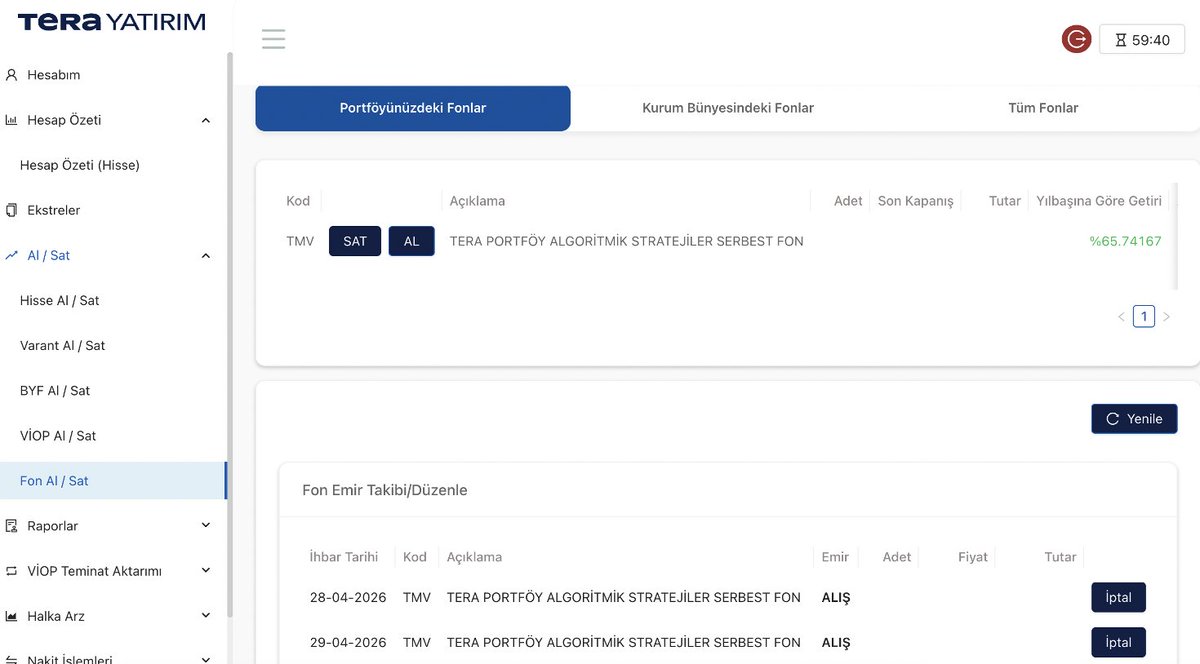1200x664 pixels.
Task: Cancel the 28-04-2026 order with İptal
Action: pos(1118,597)
